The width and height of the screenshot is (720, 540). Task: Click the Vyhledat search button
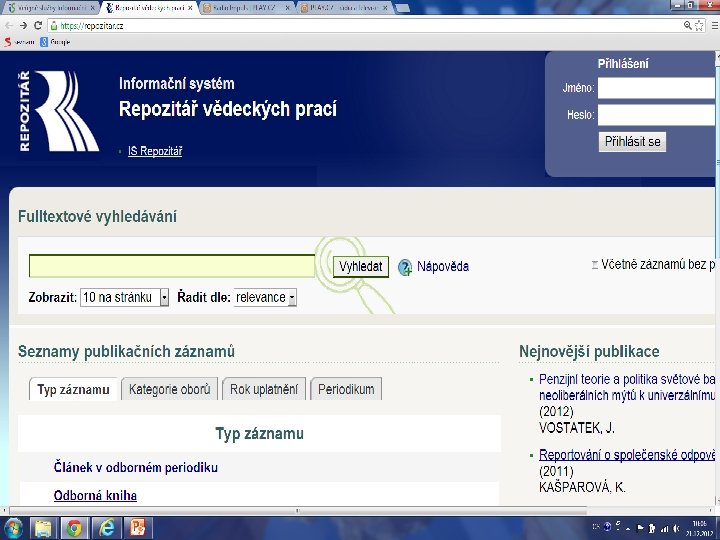360,267
